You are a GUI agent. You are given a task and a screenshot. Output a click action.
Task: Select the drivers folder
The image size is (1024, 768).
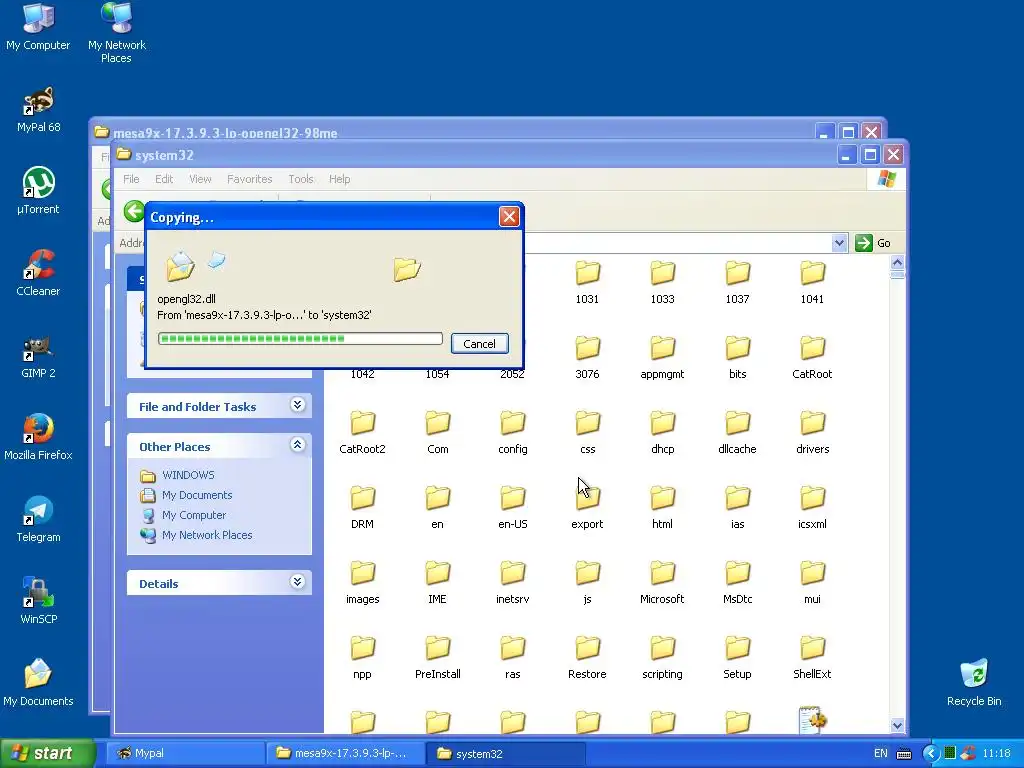coord(812,432)
